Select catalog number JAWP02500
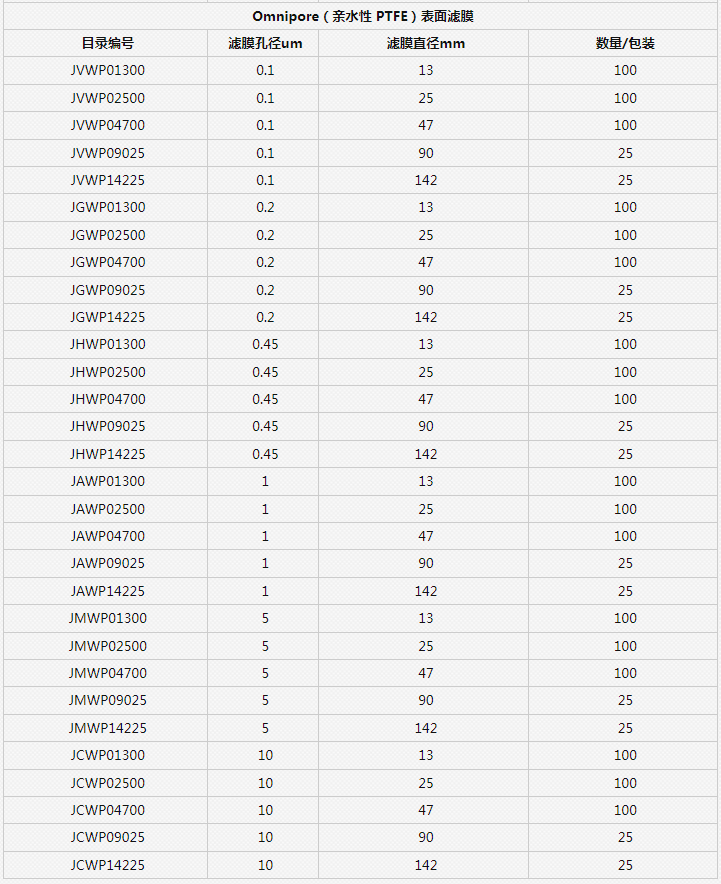Screen dimensions: 721x884 pyautogui.click(x=108, y=509)
